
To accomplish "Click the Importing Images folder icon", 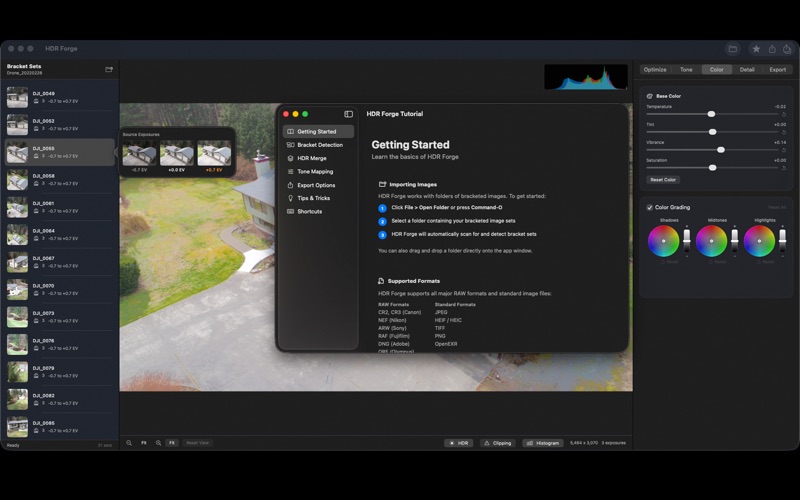I will point(382,184).
